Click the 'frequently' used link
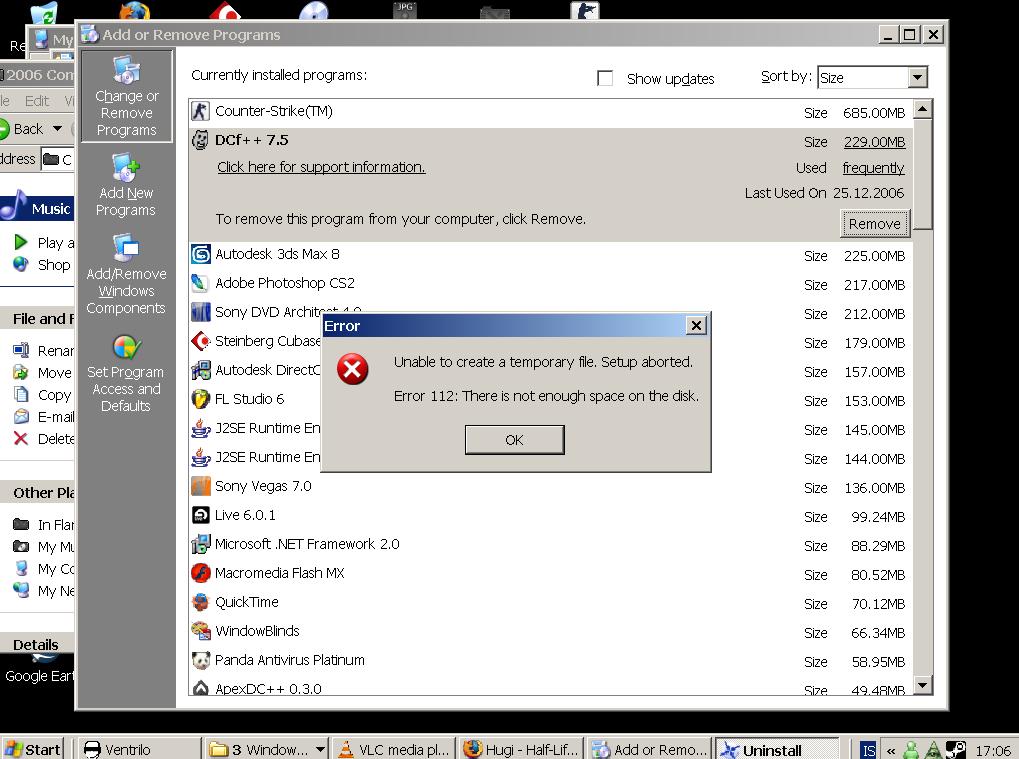 873,168
